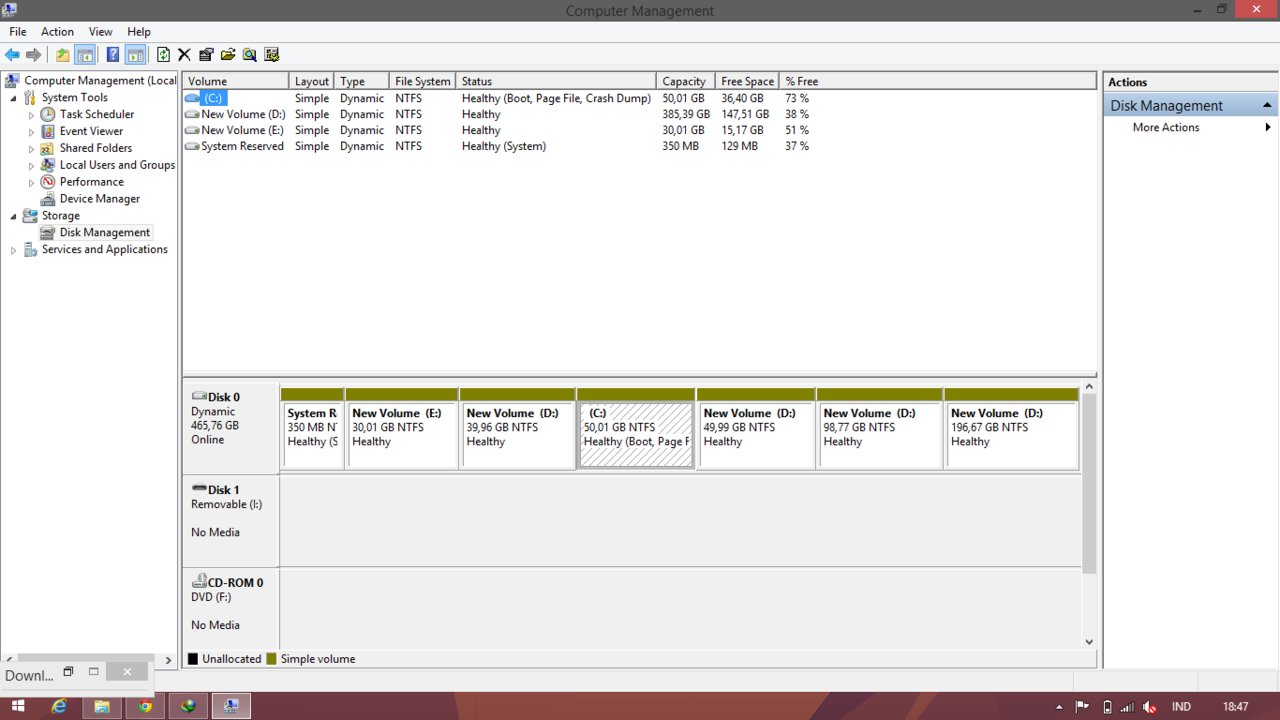
Task: Collapse the System Tools tree node
Action: click(x=14, y=98)
